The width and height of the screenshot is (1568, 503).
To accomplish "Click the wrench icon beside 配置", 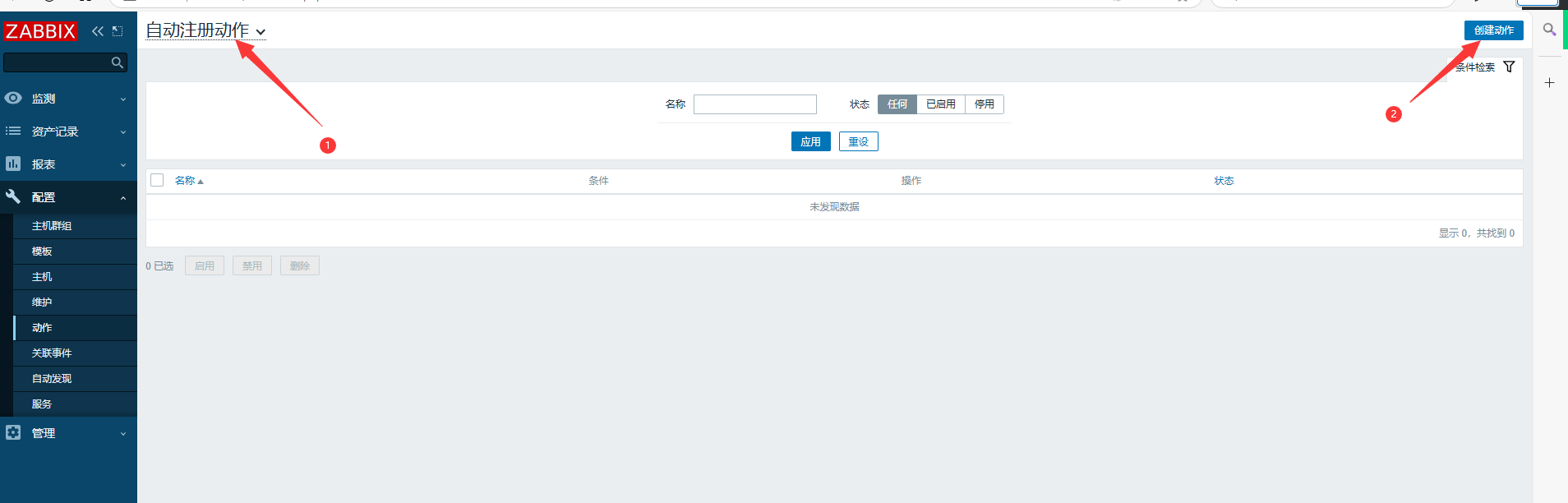I will [13, 196].
